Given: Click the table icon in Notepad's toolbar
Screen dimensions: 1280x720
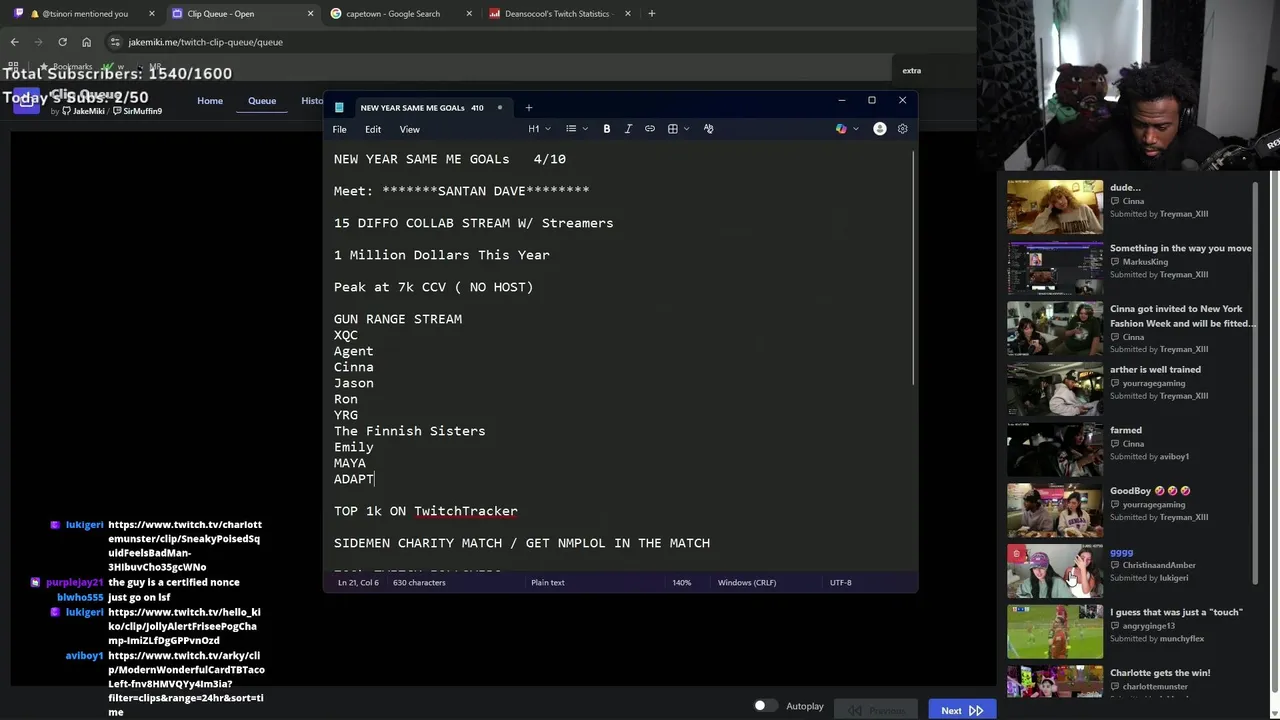Looking at the screenshot, I should click(x=673, y=129).
